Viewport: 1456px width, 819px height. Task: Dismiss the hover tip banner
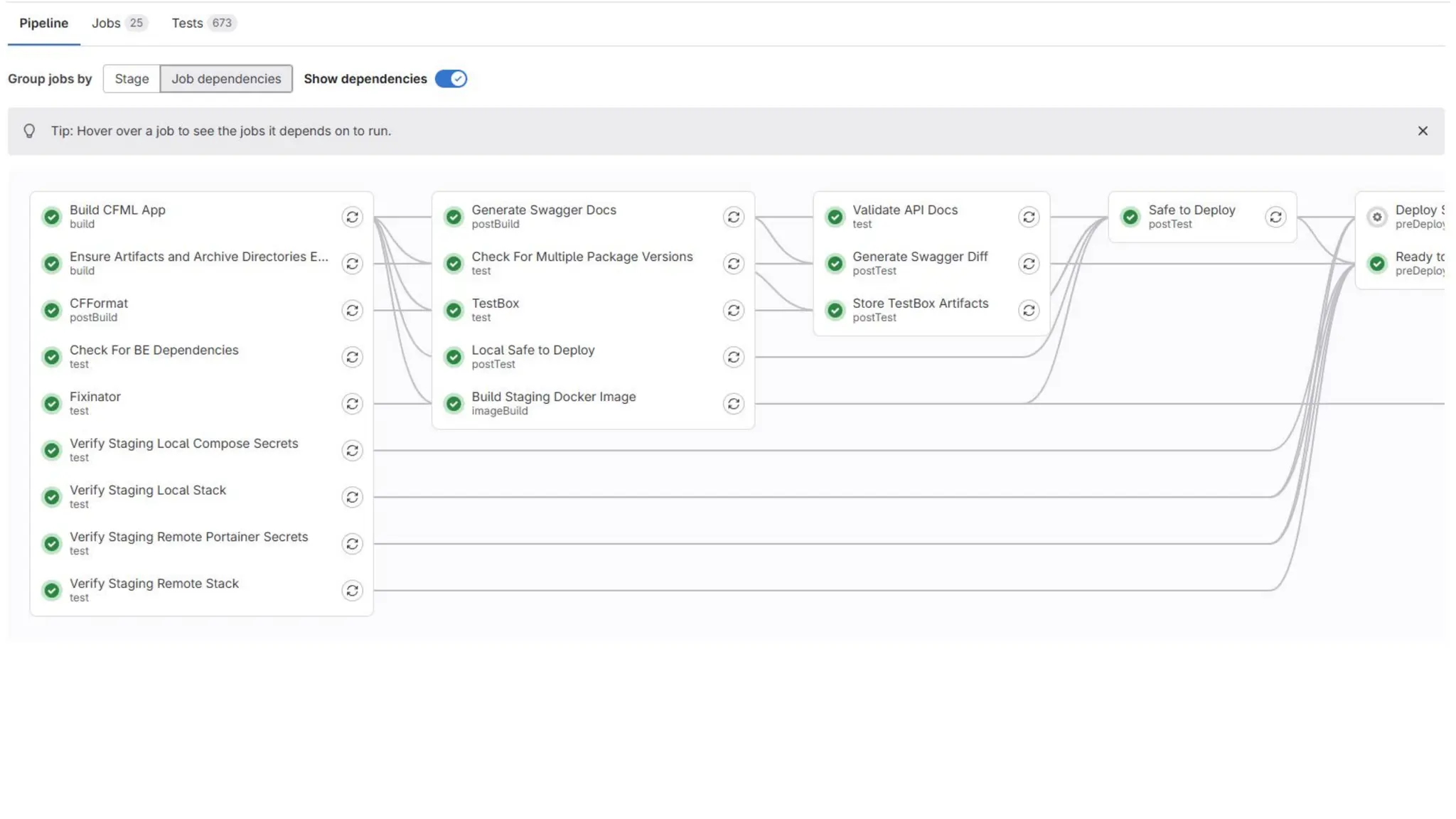[x=1422, y=131]
